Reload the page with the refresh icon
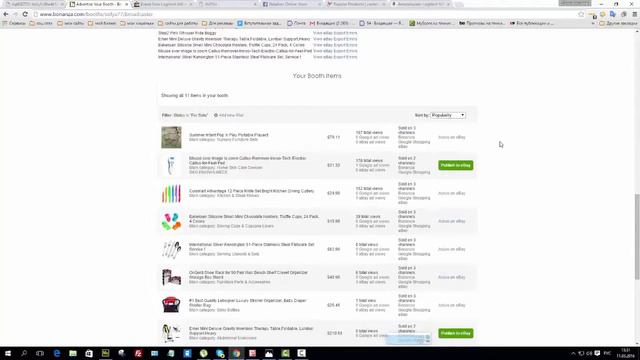 pos(25,14)
